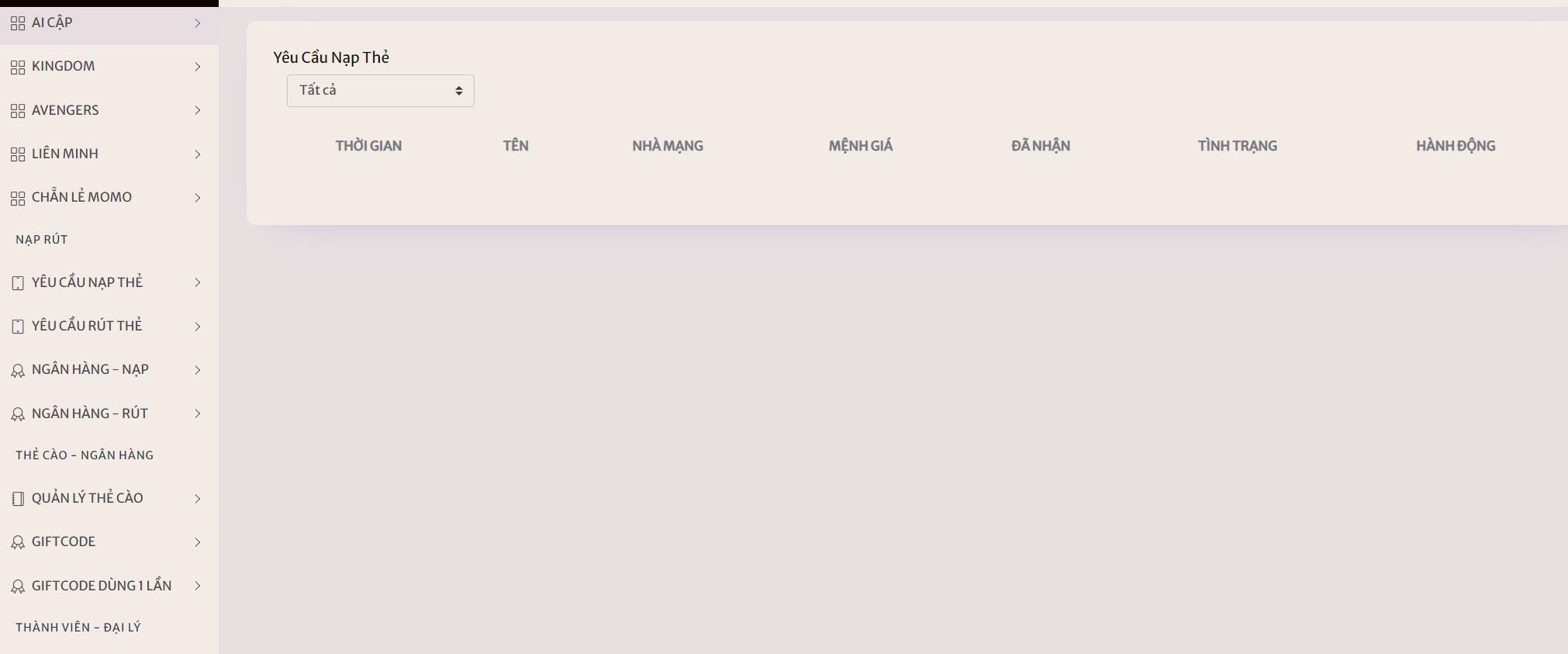
Task: Expand the LIÊN MINH chevron
Action: point(198,154)
